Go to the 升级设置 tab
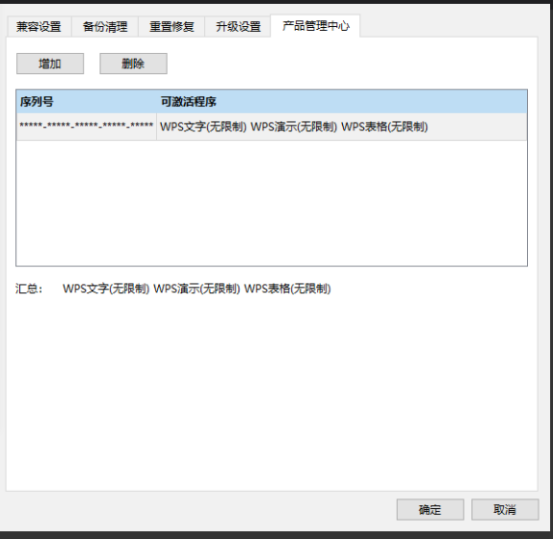The width and height of the screenshot is (554, 539). pyautogui.click(x=238, y=26)
